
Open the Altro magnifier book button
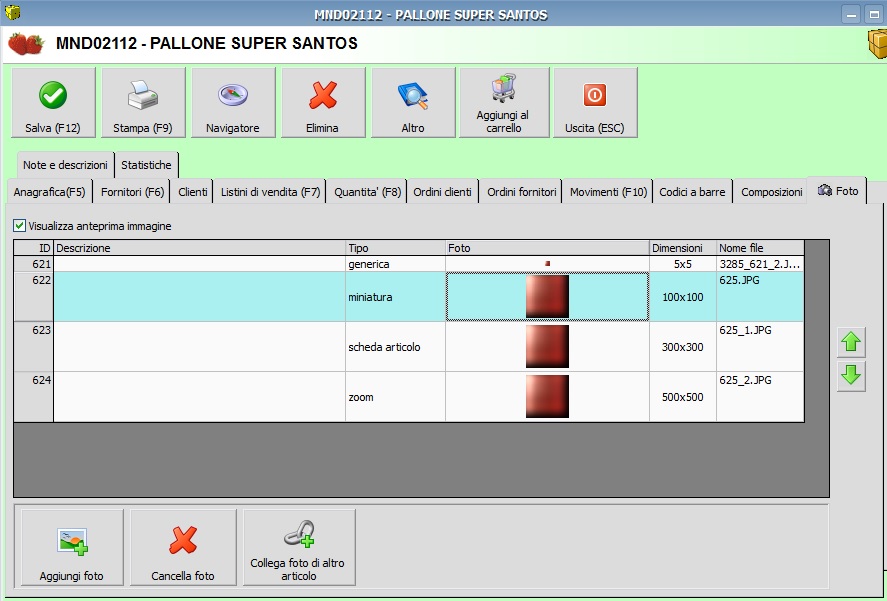413,102
